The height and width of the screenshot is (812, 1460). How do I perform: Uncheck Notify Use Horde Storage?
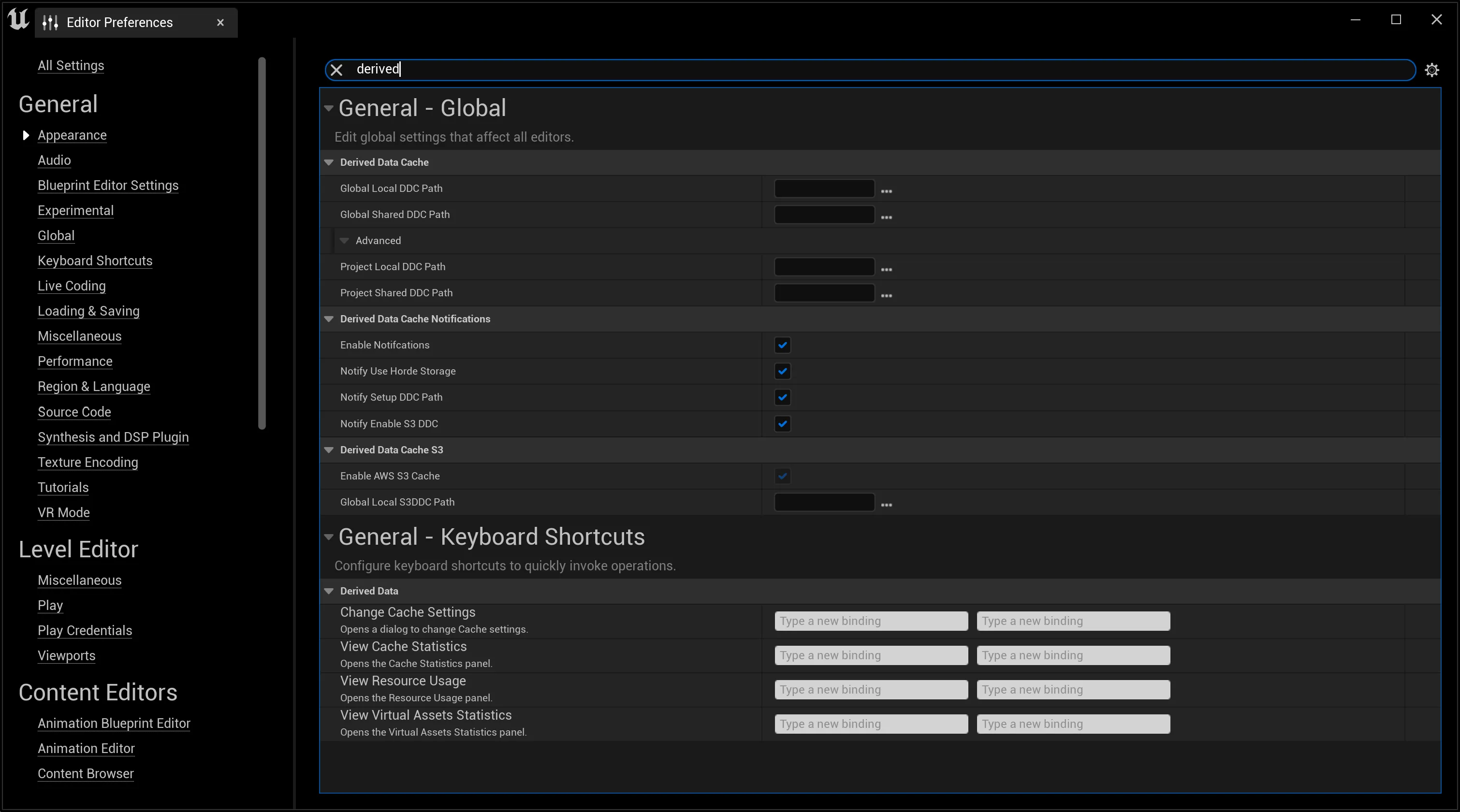782,371
